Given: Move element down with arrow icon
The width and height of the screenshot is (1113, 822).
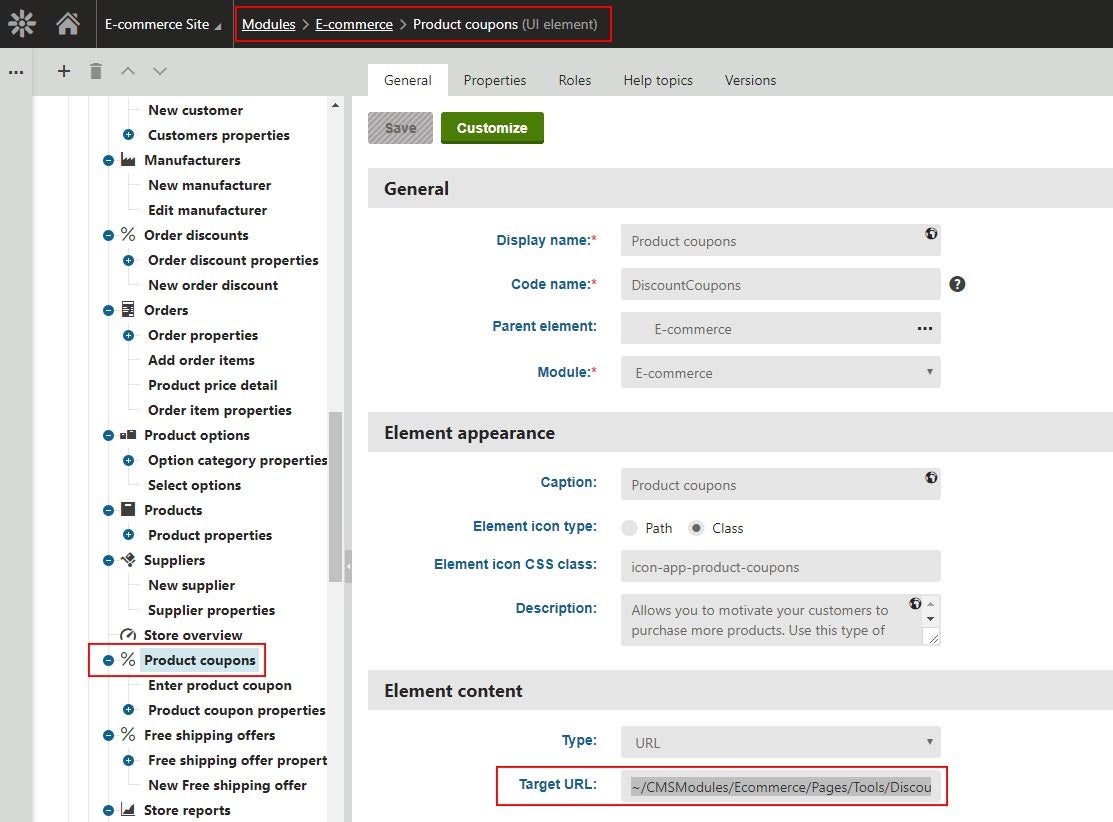Looking at the screenshot, I should (x=159, y=71).
